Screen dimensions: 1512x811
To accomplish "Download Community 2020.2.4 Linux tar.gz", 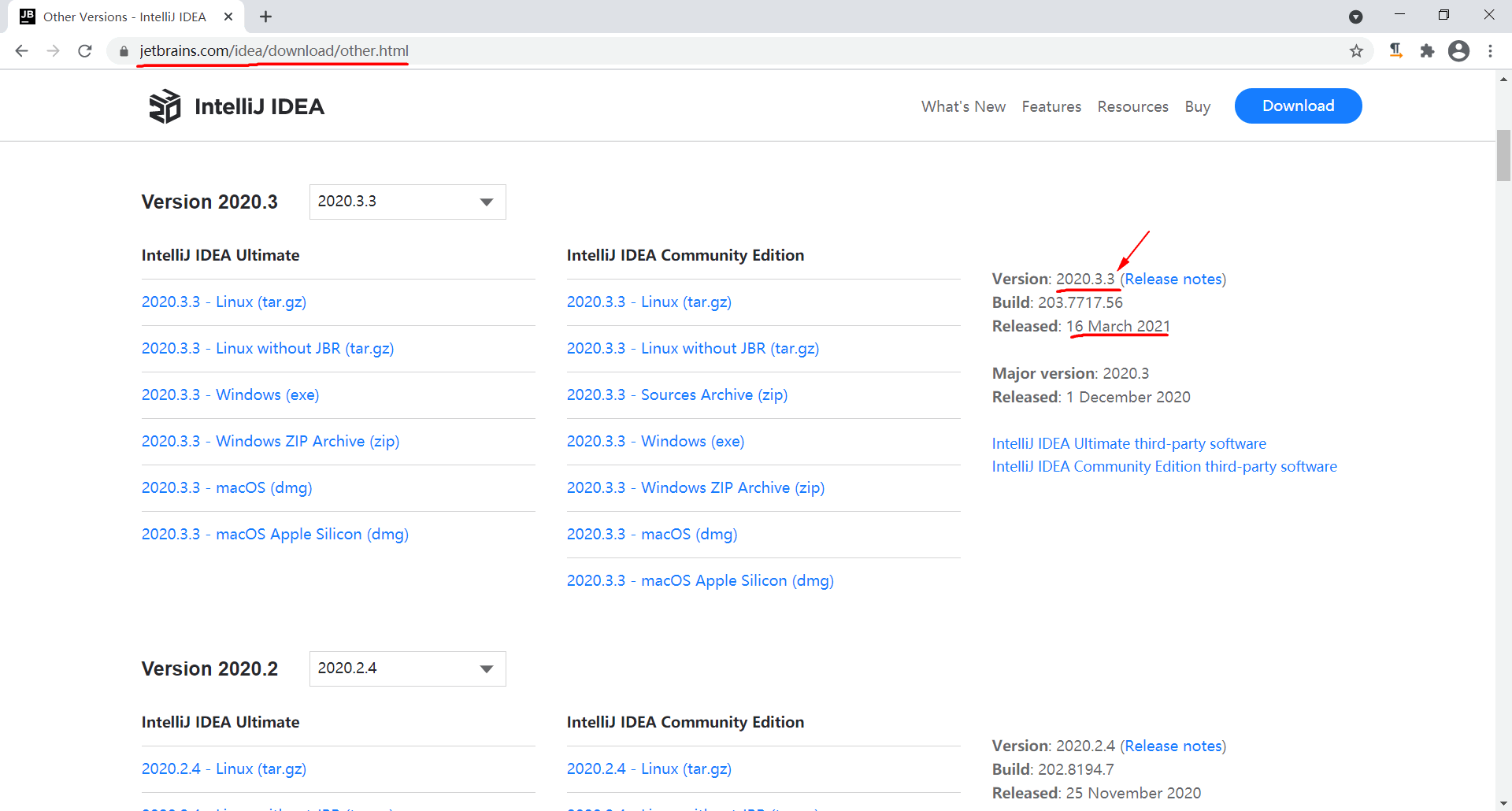I will coord(649,768).
